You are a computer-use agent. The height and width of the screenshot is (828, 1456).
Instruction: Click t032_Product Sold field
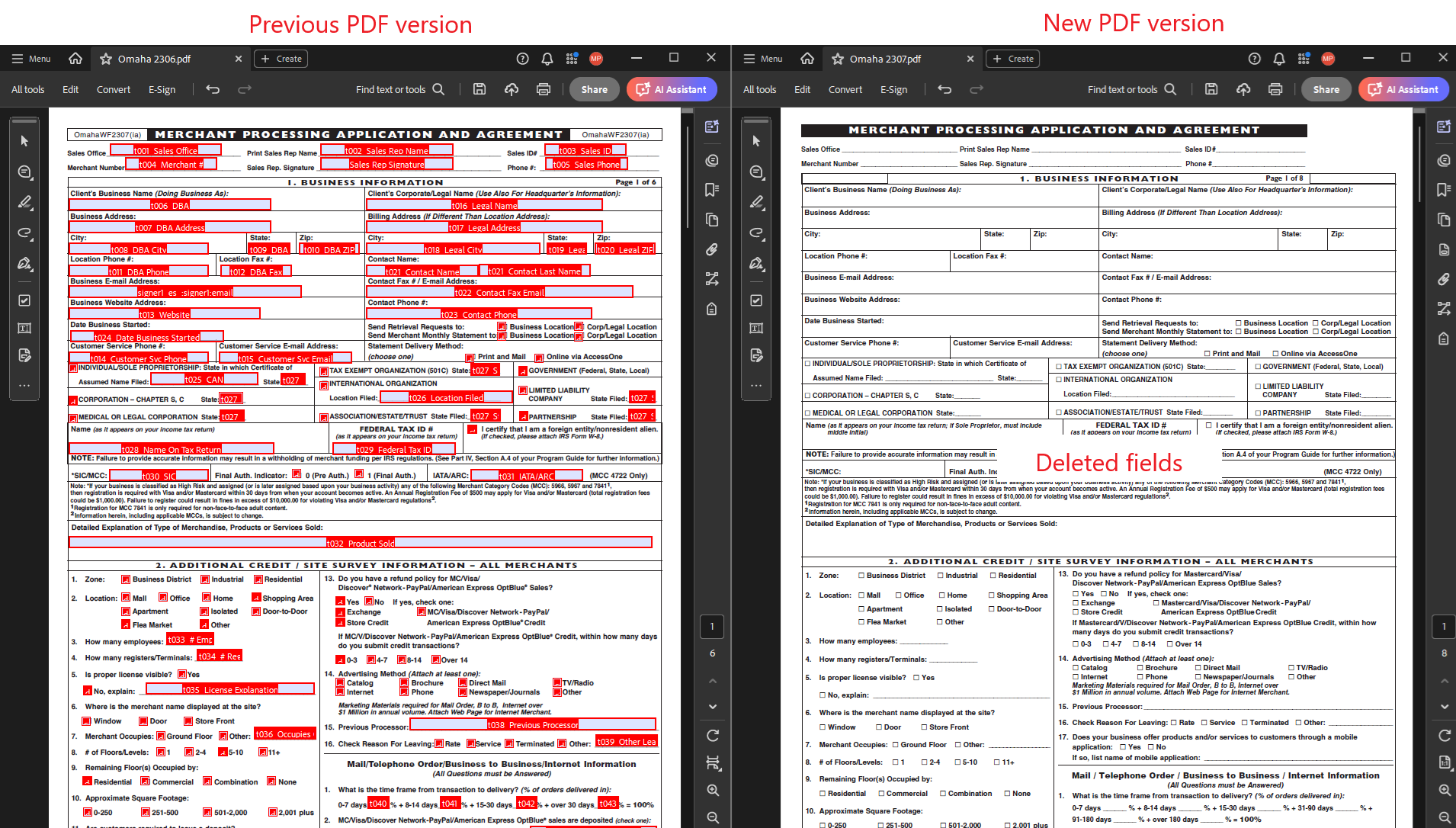pos(361,543)
